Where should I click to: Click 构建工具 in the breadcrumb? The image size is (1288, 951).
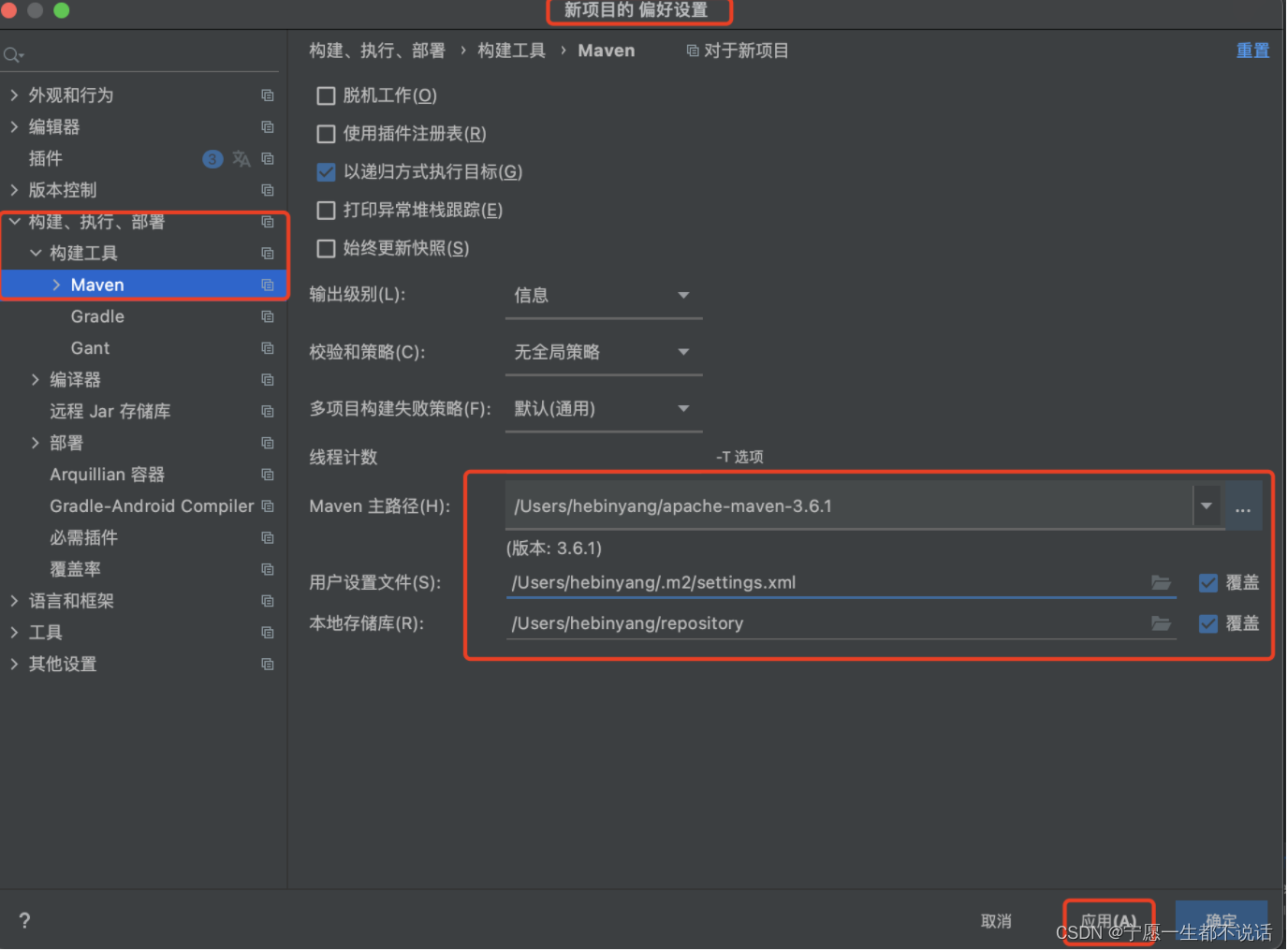pyautogui.click(x=511, y=51)
